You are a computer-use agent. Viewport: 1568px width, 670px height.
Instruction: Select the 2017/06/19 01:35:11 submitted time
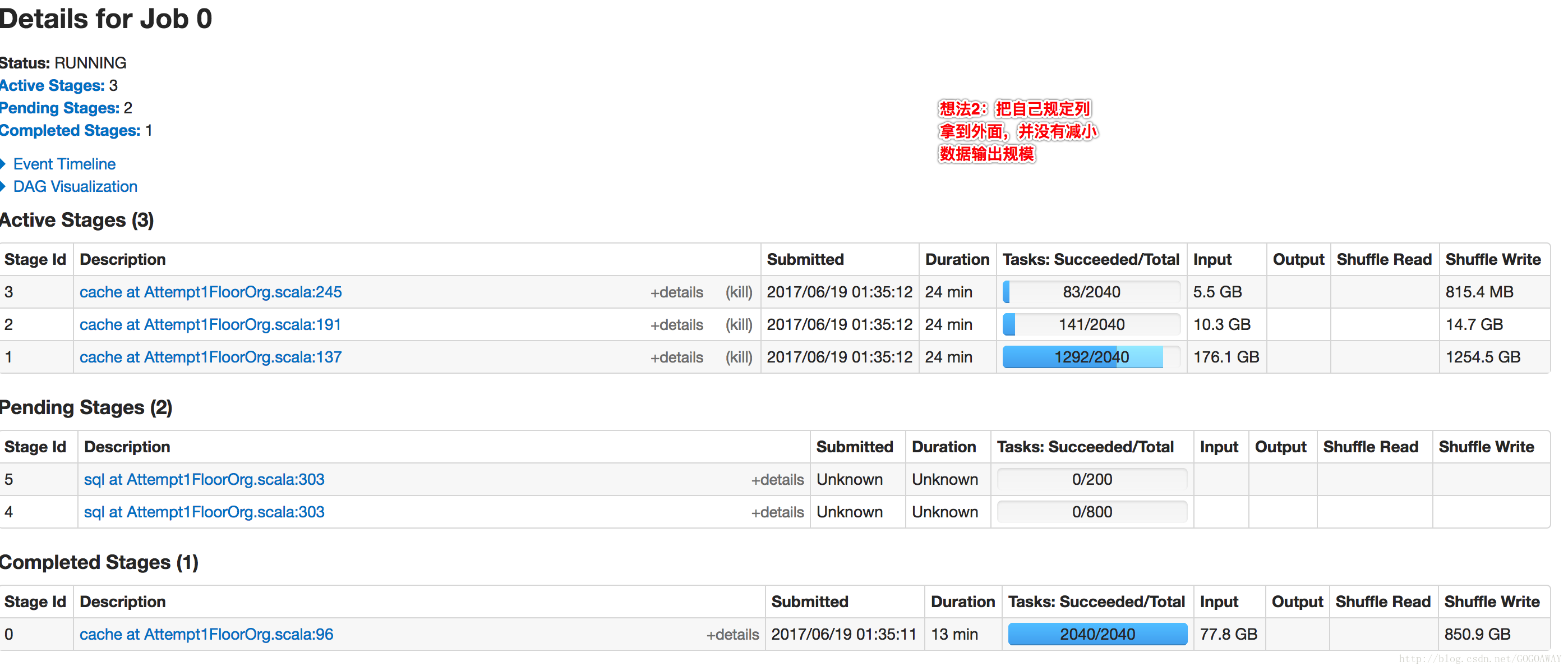[x=843, y=634]
